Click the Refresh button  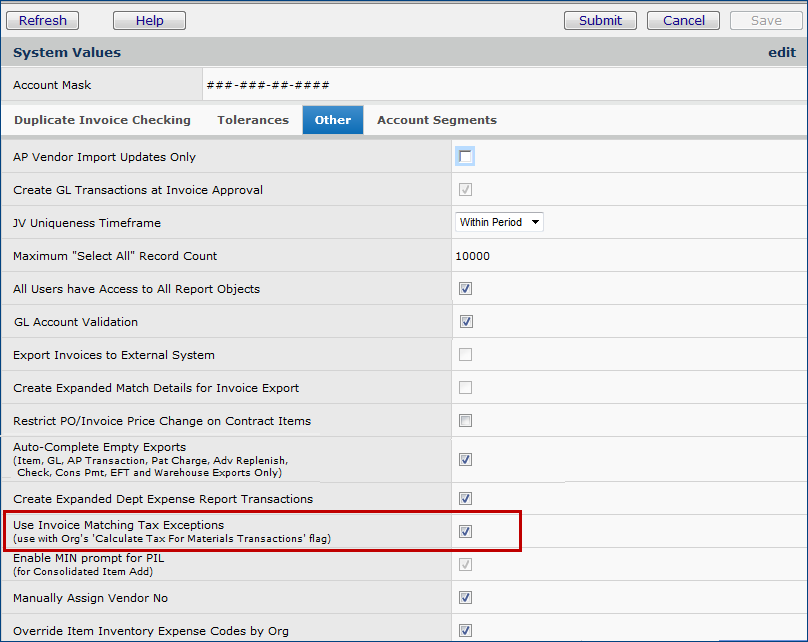[x=43, y=20]
